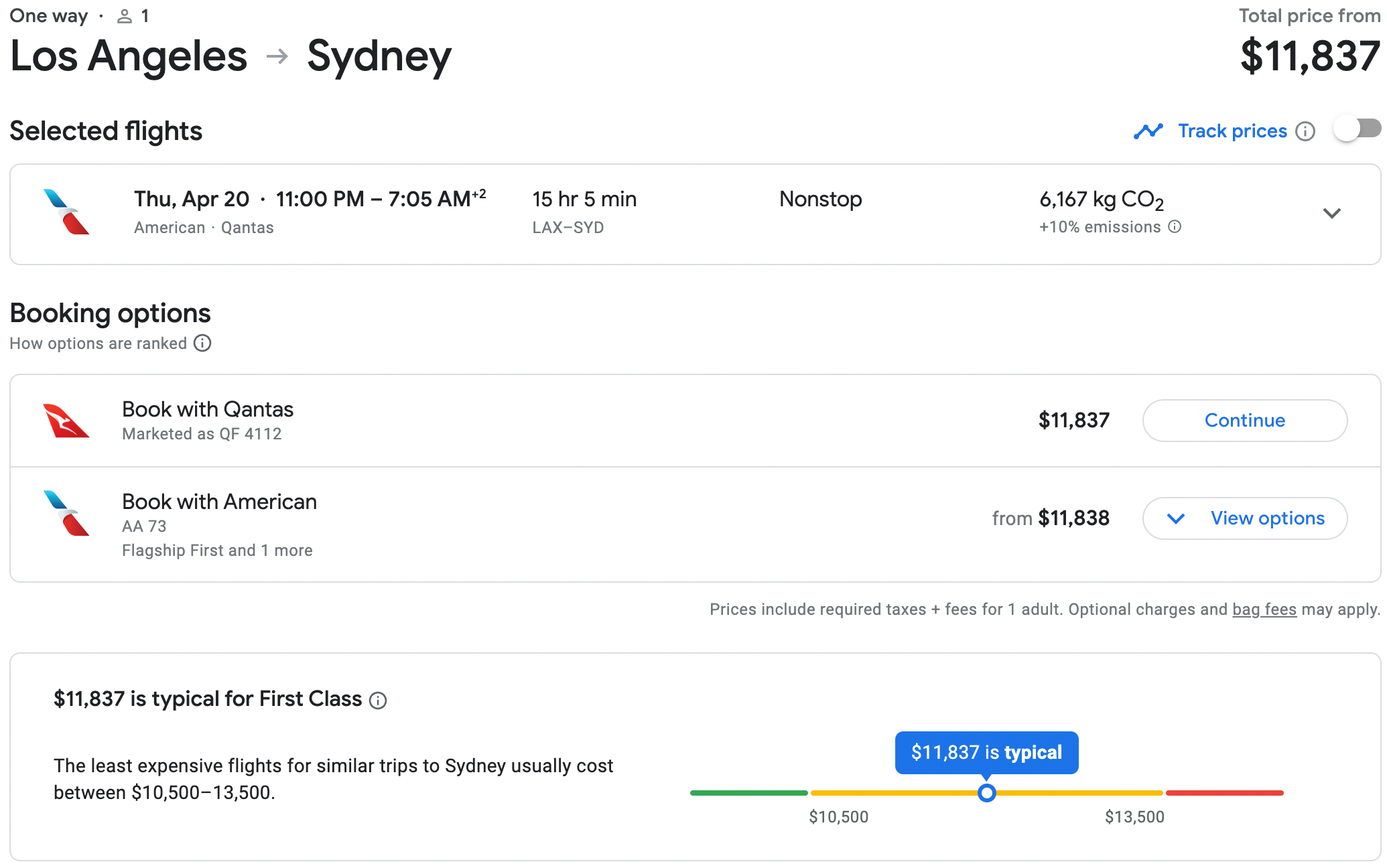Click the passenger count person icon
Screen dimensions: 1387x868
click(124, 15)
